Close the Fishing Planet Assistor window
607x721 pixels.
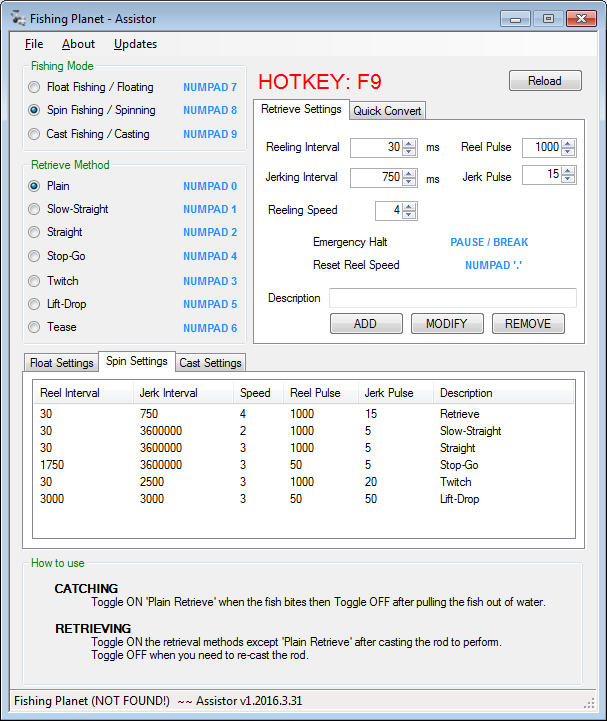coord(581,19)
